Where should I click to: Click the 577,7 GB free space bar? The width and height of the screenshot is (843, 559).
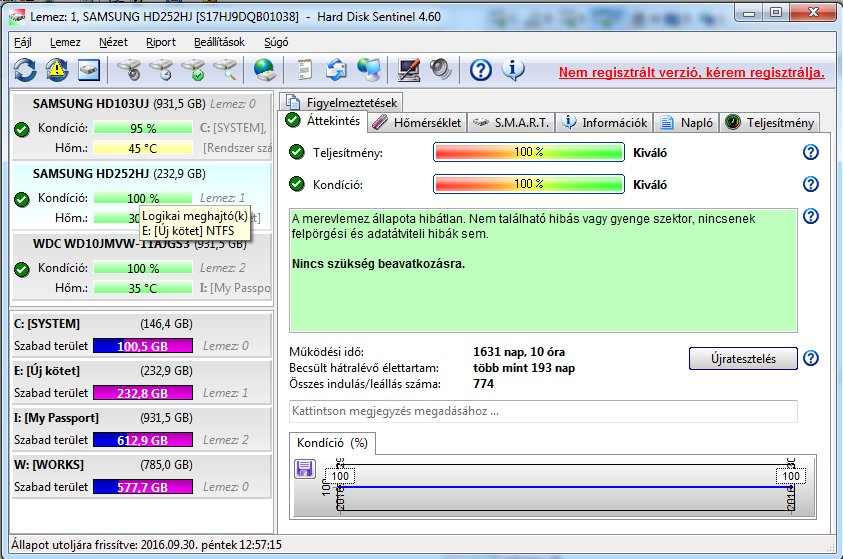coord(142,487)
